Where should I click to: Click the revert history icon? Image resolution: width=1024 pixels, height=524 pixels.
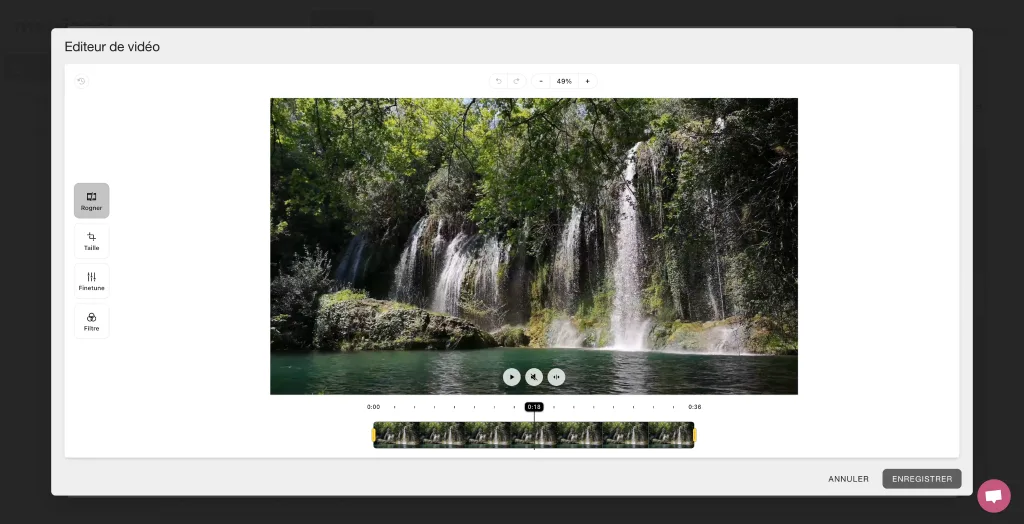(82, 81)
